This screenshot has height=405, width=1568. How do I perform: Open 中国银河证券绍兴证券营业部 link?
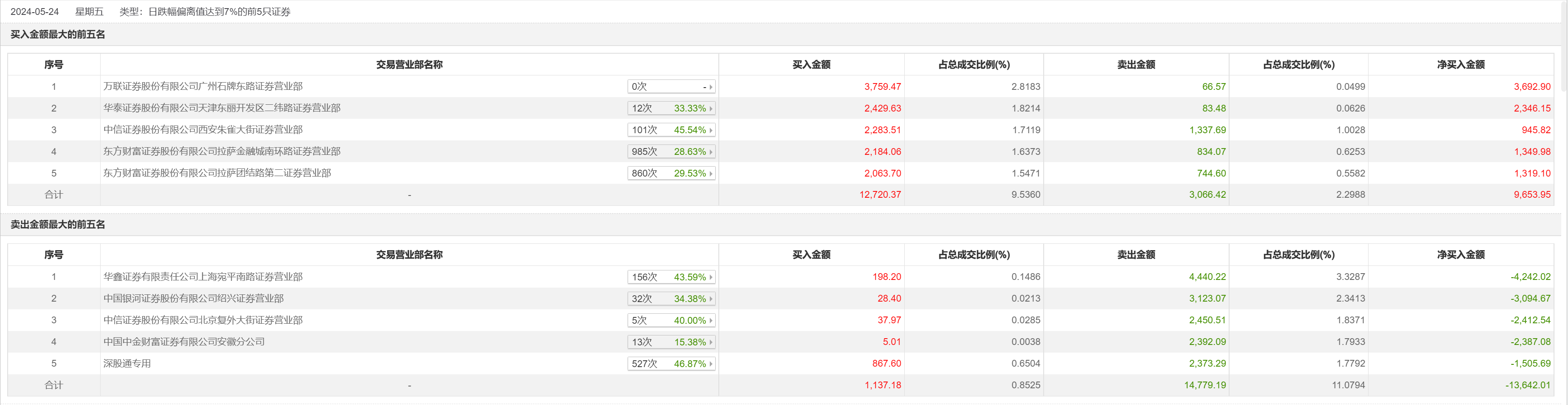click(x=193, y=298)
